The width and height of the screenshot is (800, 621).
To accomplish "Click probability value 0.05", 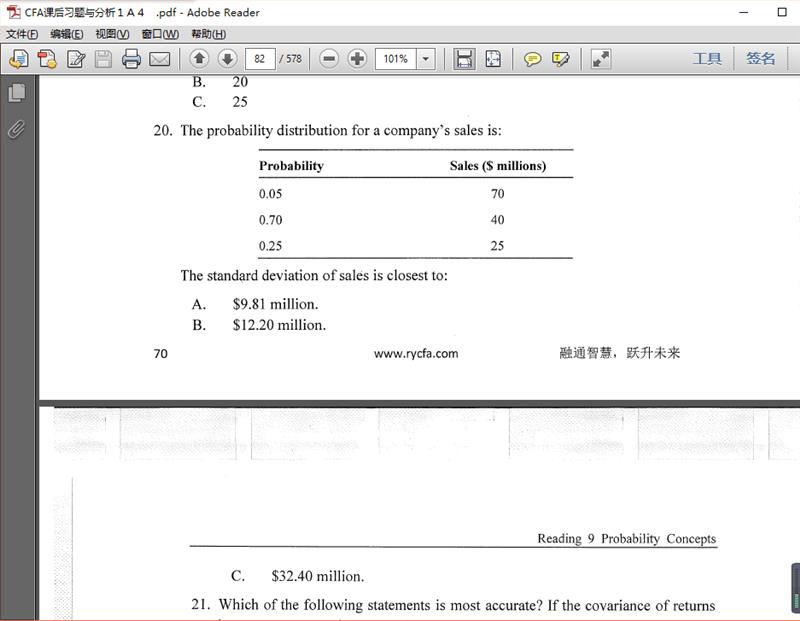I will point(270,194).
